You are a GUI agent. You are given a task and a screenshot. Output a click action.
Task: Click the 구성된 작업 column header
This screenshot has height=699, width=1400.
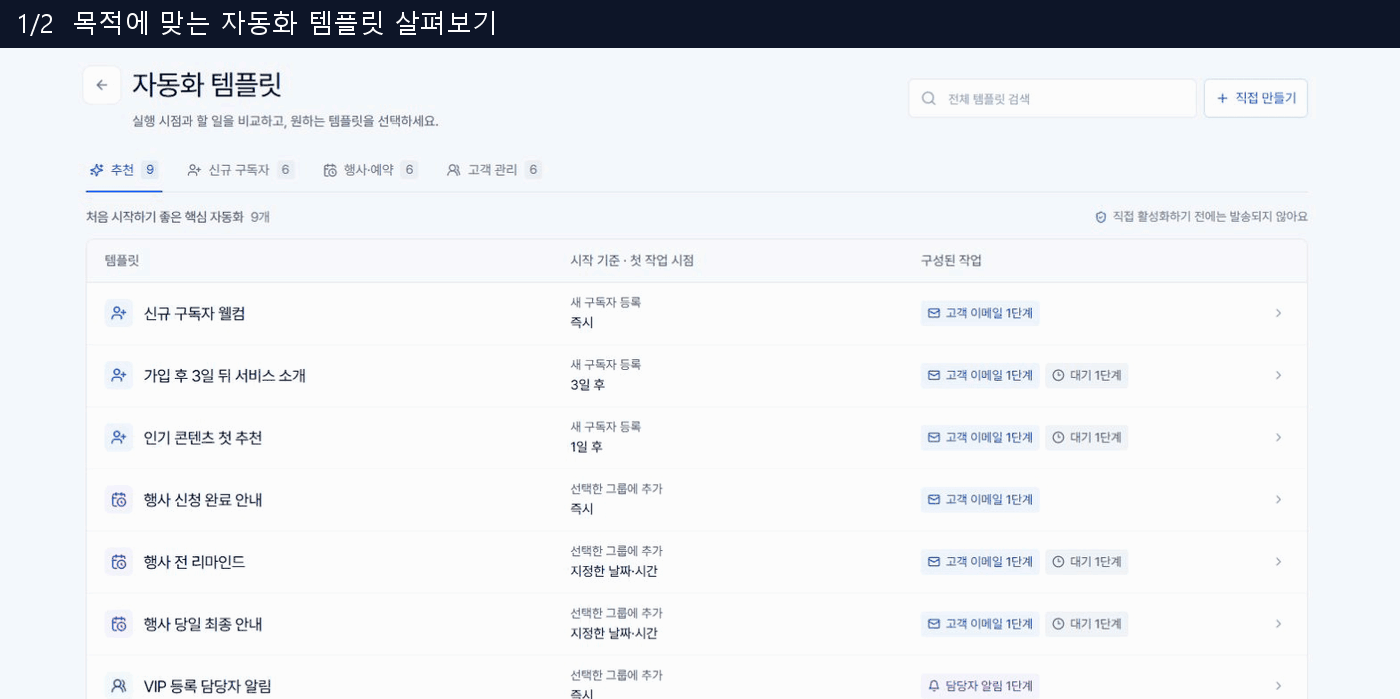point(951,260)
